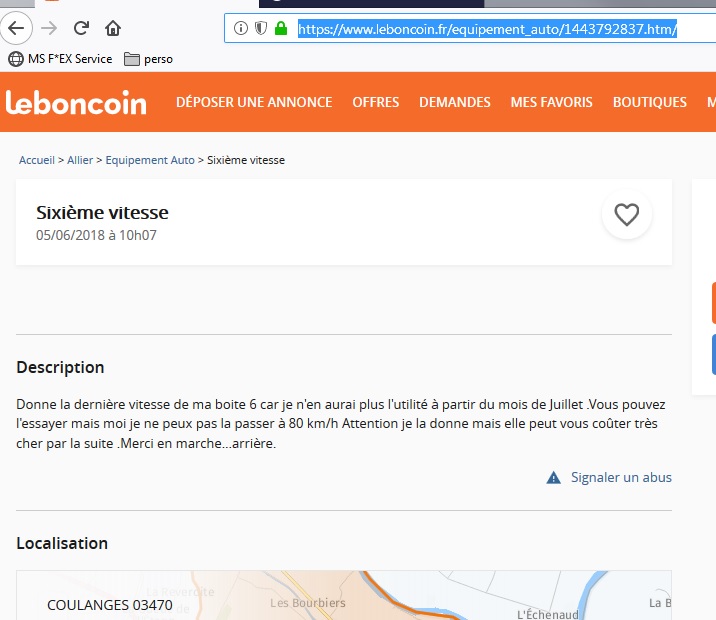Click the tracking protection shield icon
716x620 pixels.
click(x=261, y=28)
